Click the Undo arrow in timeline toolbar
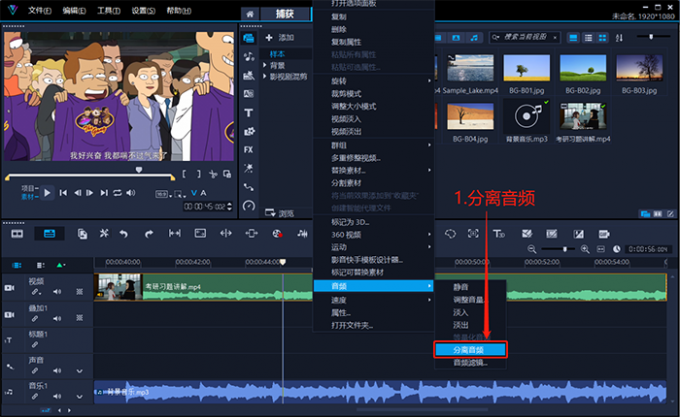This screenshot has width=680, height=417. pyautogui.click(x=123, y=233)
